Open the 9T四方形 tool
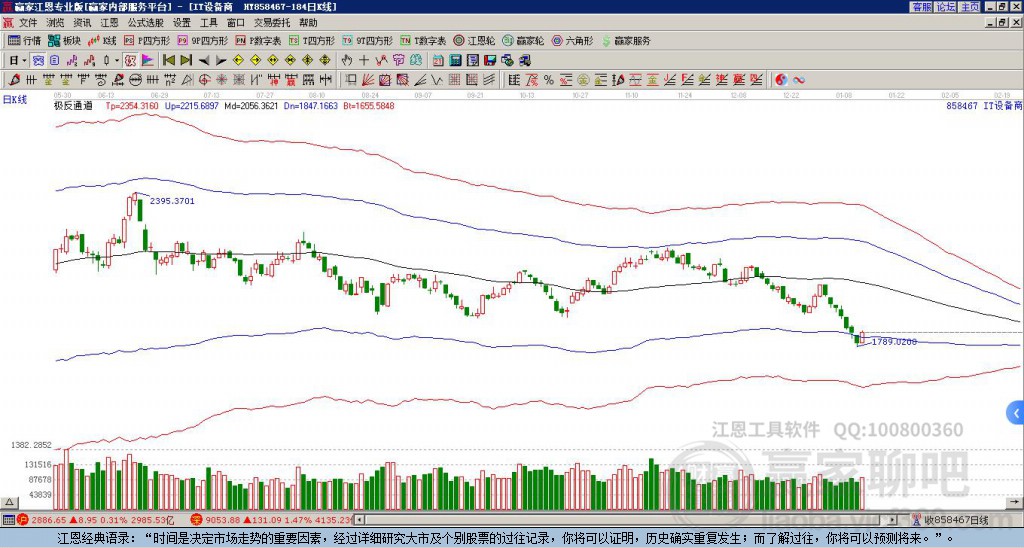 click(367, 41)
